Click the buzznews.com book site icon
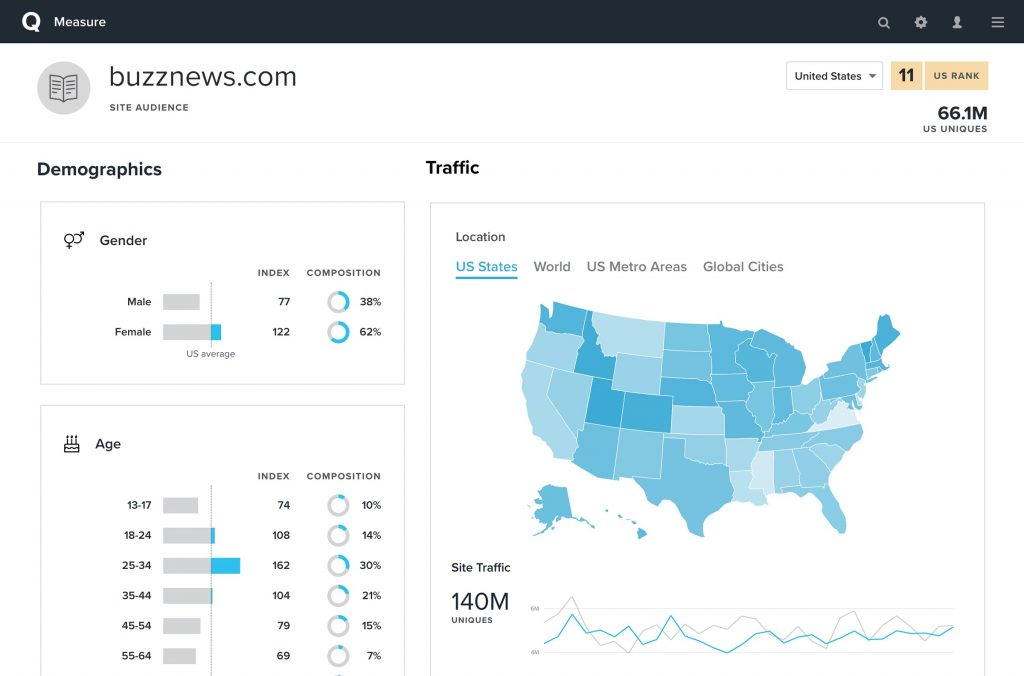 click(63, 88)
